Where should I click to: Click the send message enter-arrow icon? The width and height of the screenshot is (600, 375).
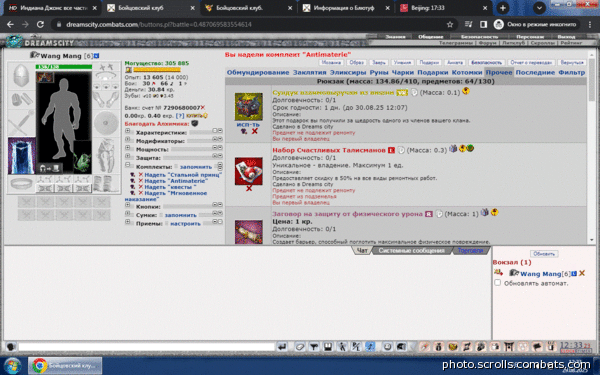click(282, 347)
